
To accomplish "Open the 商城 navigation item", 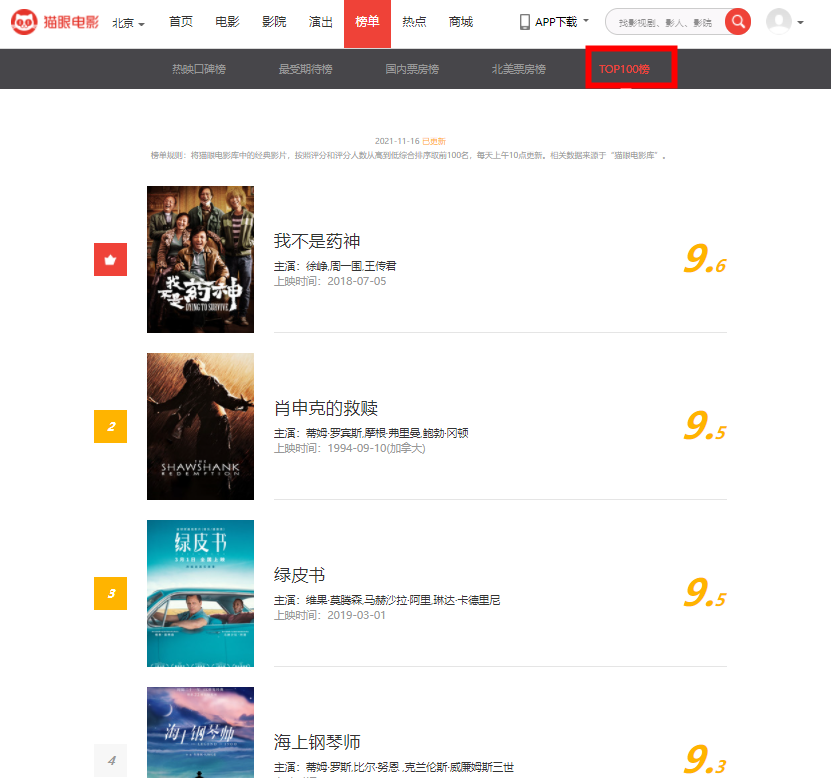I will [461, 22].
